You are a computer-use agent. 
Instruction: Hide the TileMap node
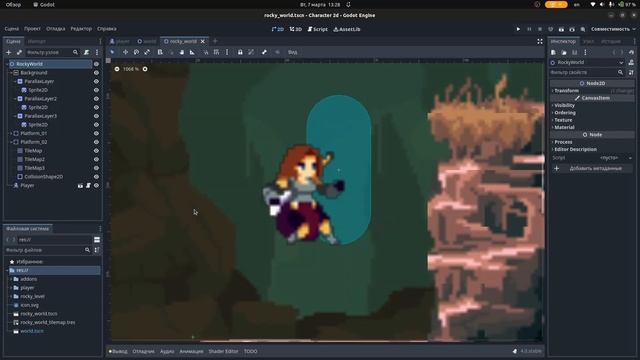(x=96, y=151)
